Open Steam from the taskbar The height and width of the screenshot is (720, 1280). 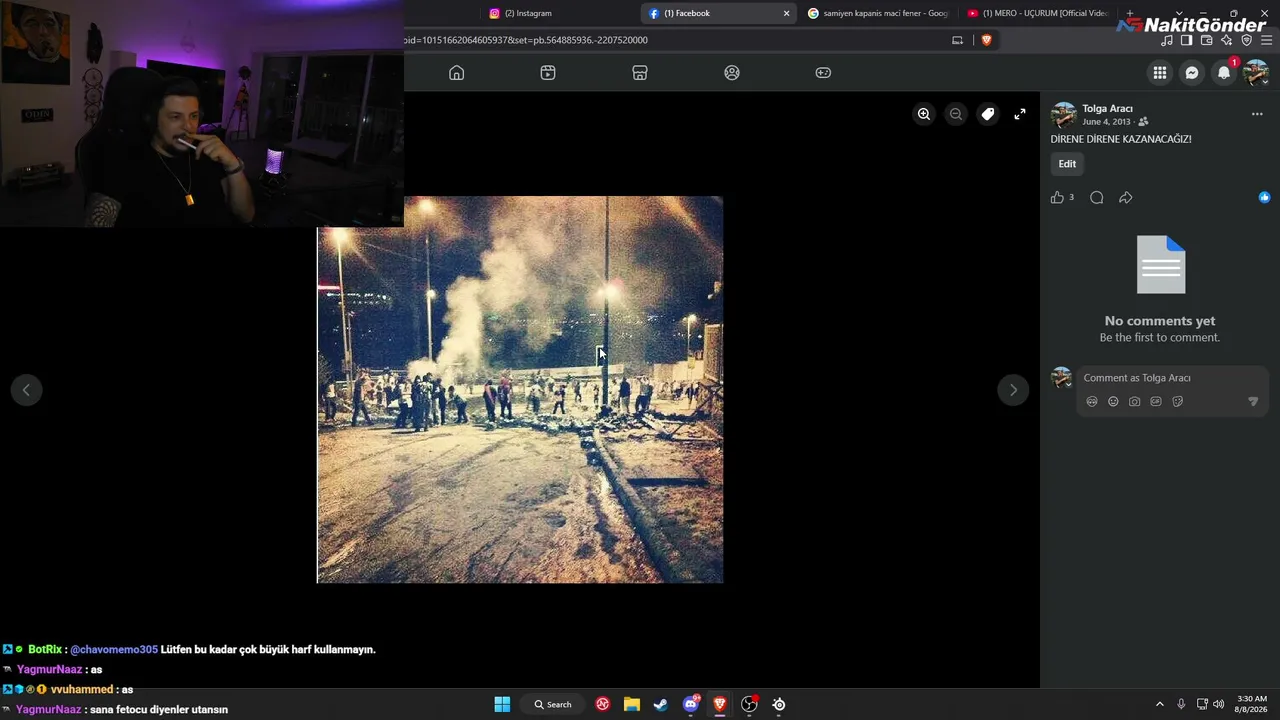coord(661,704)
